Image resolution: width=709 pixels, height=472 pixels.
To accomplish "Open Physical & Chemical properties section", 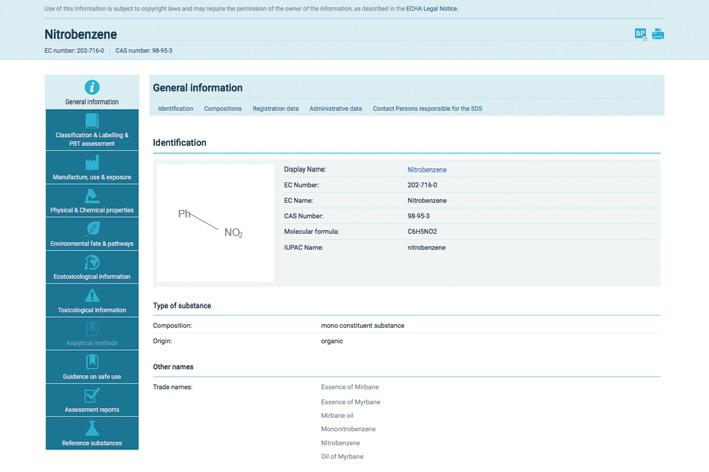I will pyautogui.click(x=92, y=201).
